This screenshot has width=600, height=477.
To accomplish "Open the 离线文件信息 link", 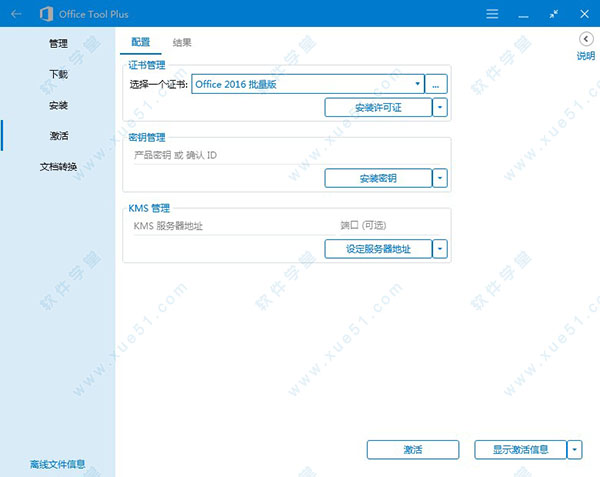I will click(57, 464).
